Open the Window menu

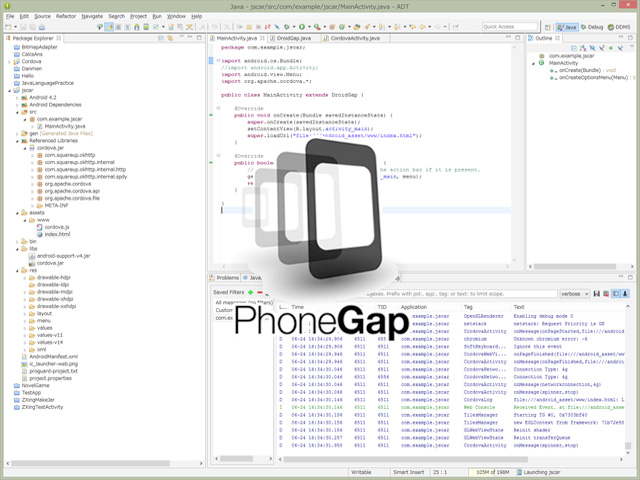coord(176,16)
